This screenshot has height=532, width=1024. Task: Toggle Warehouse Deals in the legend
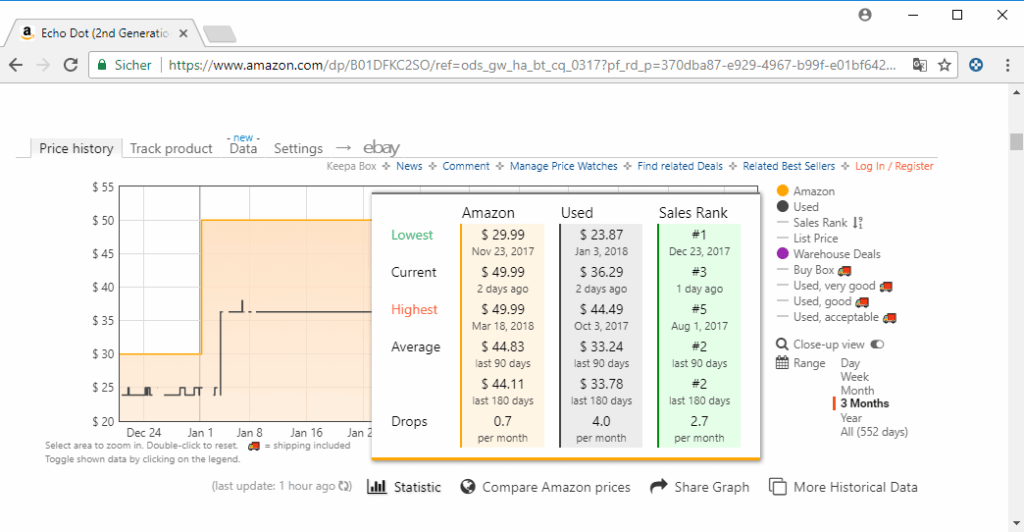pos(837,254)
